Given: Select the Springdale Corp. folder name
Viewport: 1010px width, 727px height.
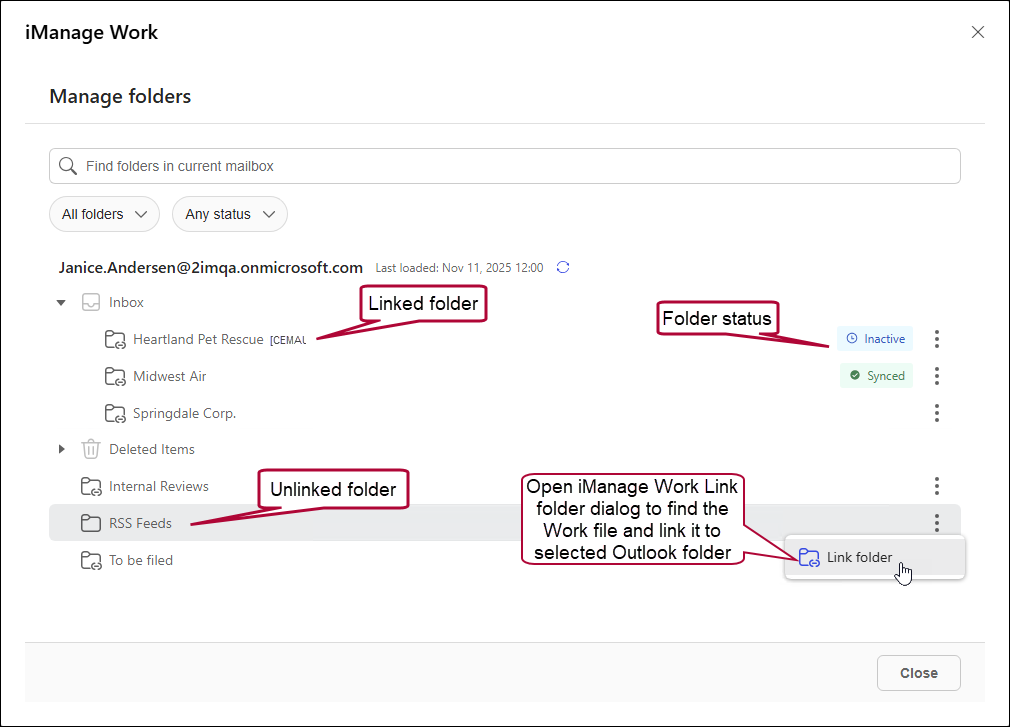Looking at the screenshot, I should point(184,413).
